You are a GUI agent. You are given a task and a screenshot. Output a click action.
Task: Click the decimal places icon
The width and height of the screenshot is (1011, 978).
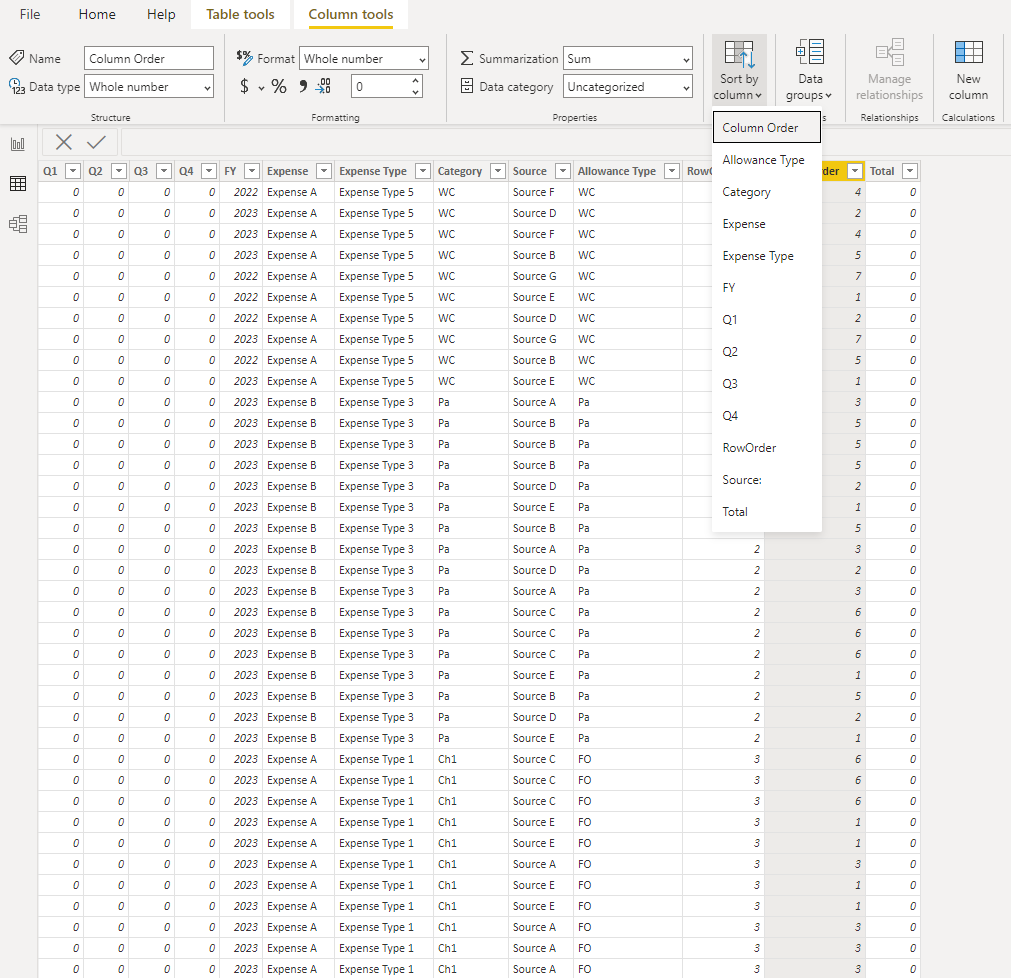[x=323, y=86]
